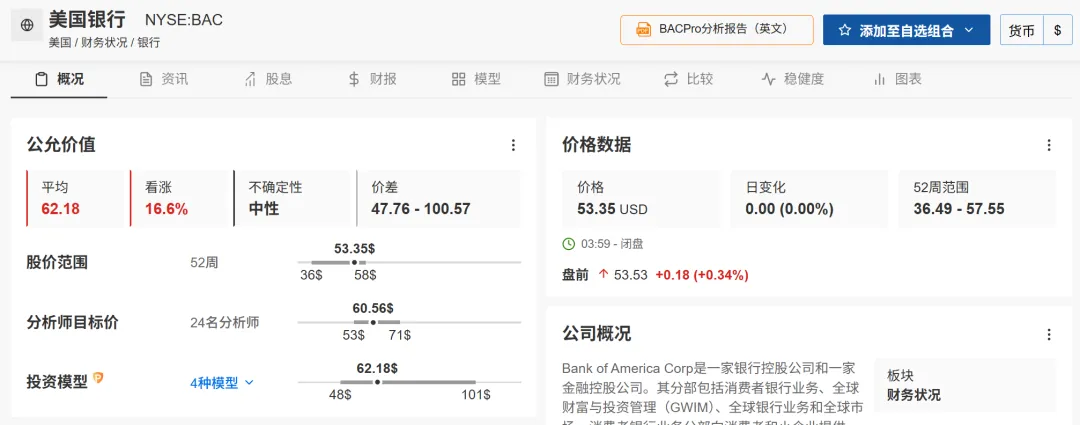Click the bar chart icon of 图表 tab

879,79
